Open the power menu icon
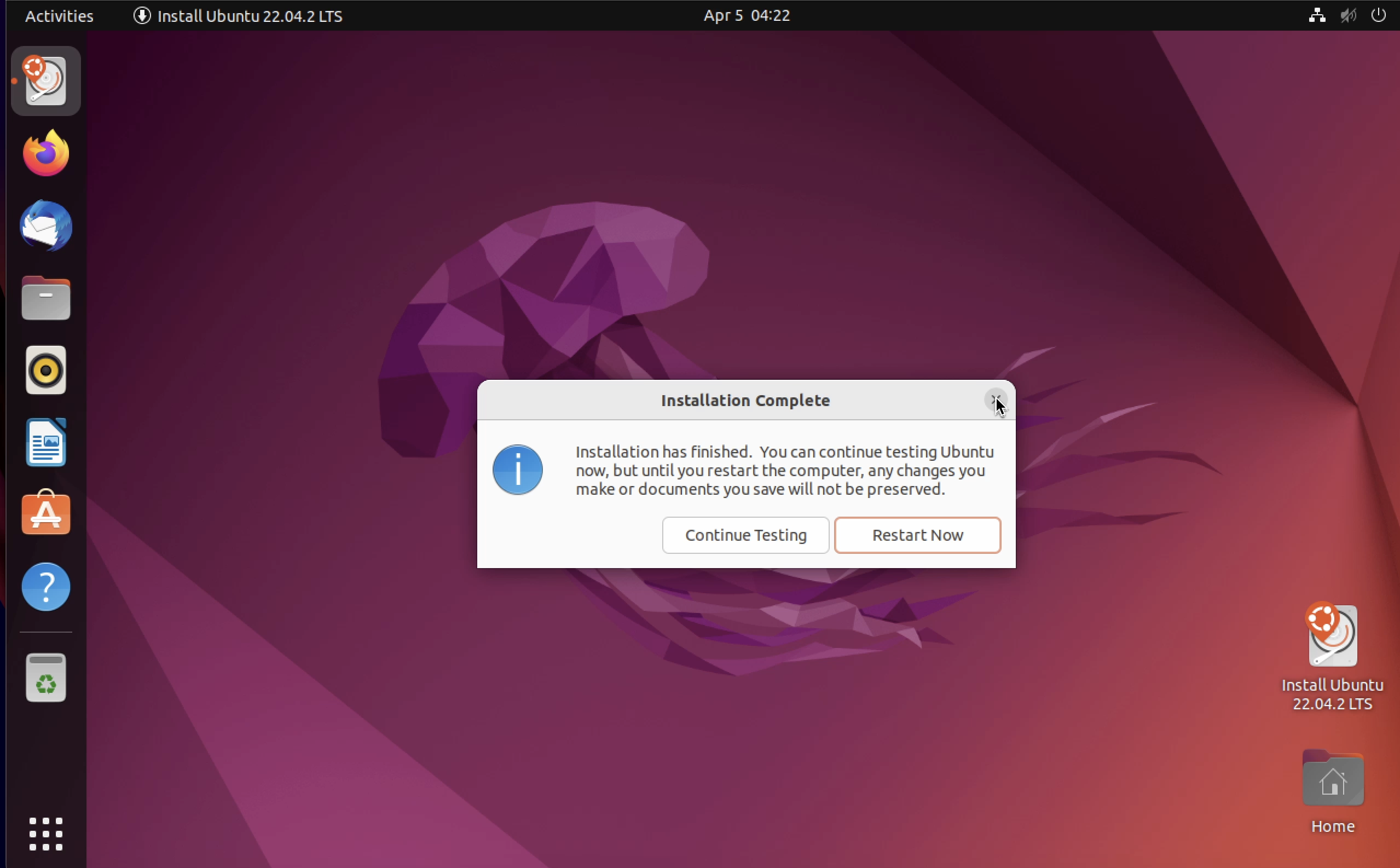This screenshot has width=1400, height=868. (x=1378, y=15)
